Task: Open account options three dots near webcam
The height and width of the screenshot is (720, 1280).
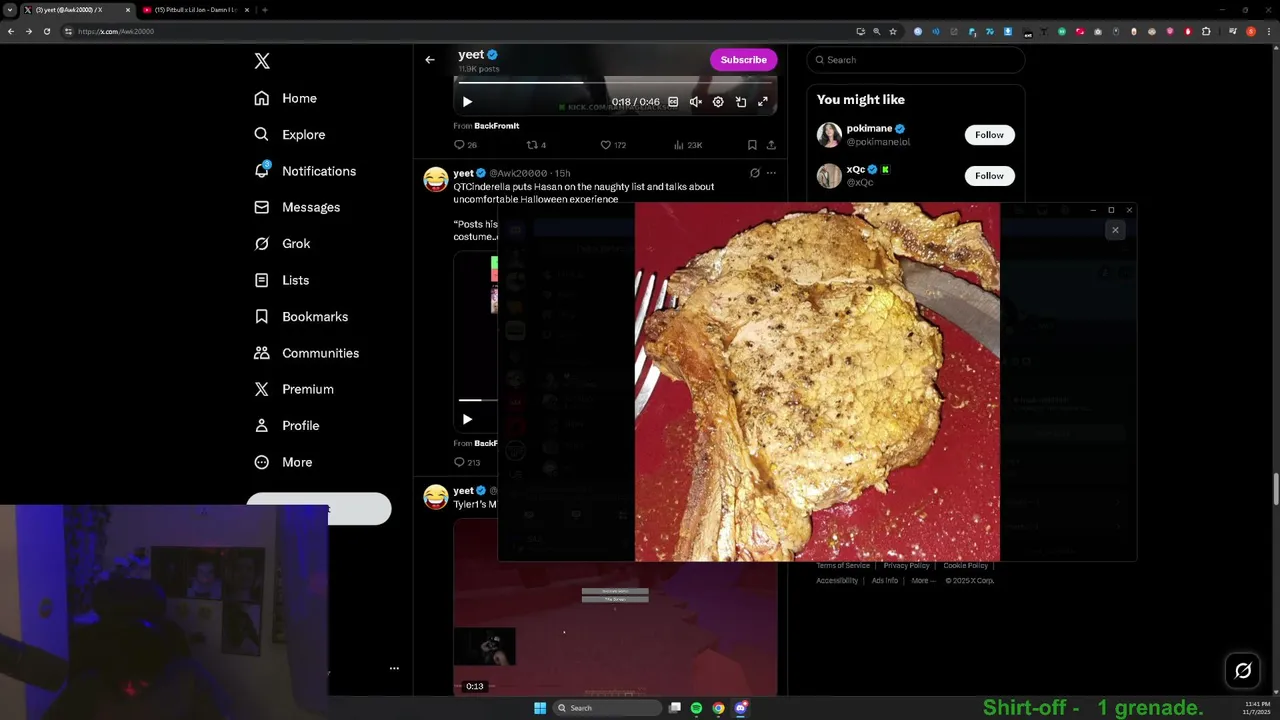Action: tap(394, 668)
